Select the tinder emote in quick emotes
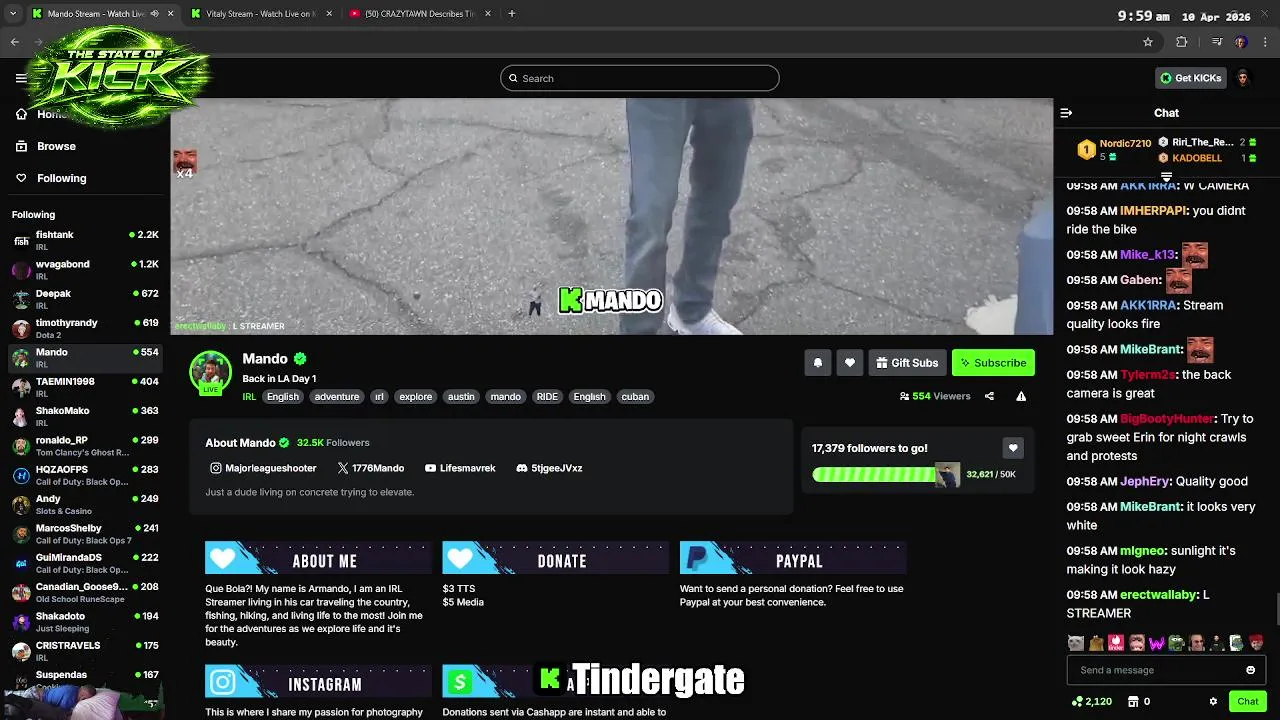The width and height of the screenshot is (1280, 720). click(x=1116, y=642)
